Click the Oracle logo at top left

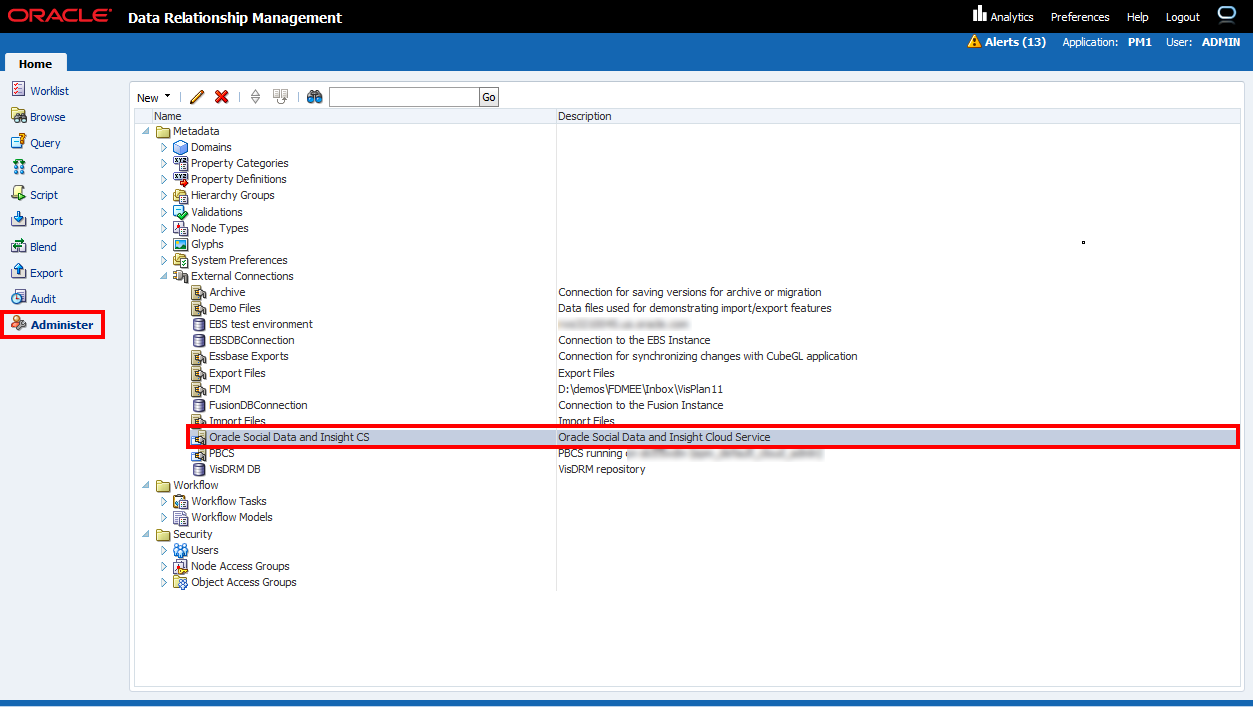click(x=60, y=16)
